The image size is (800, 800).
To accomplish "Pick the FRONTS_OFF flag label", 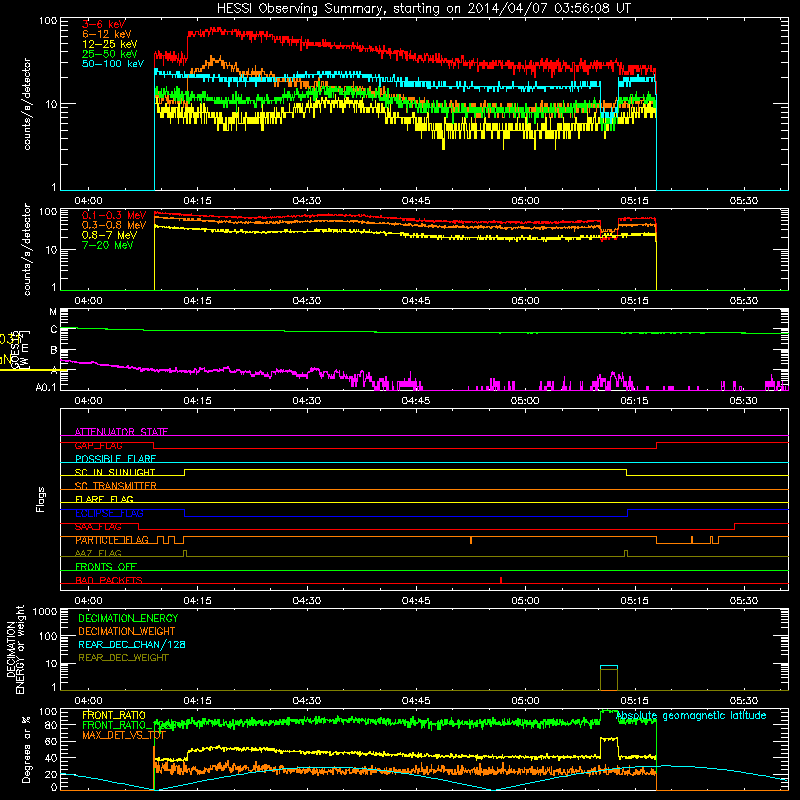I will (106, 567).
